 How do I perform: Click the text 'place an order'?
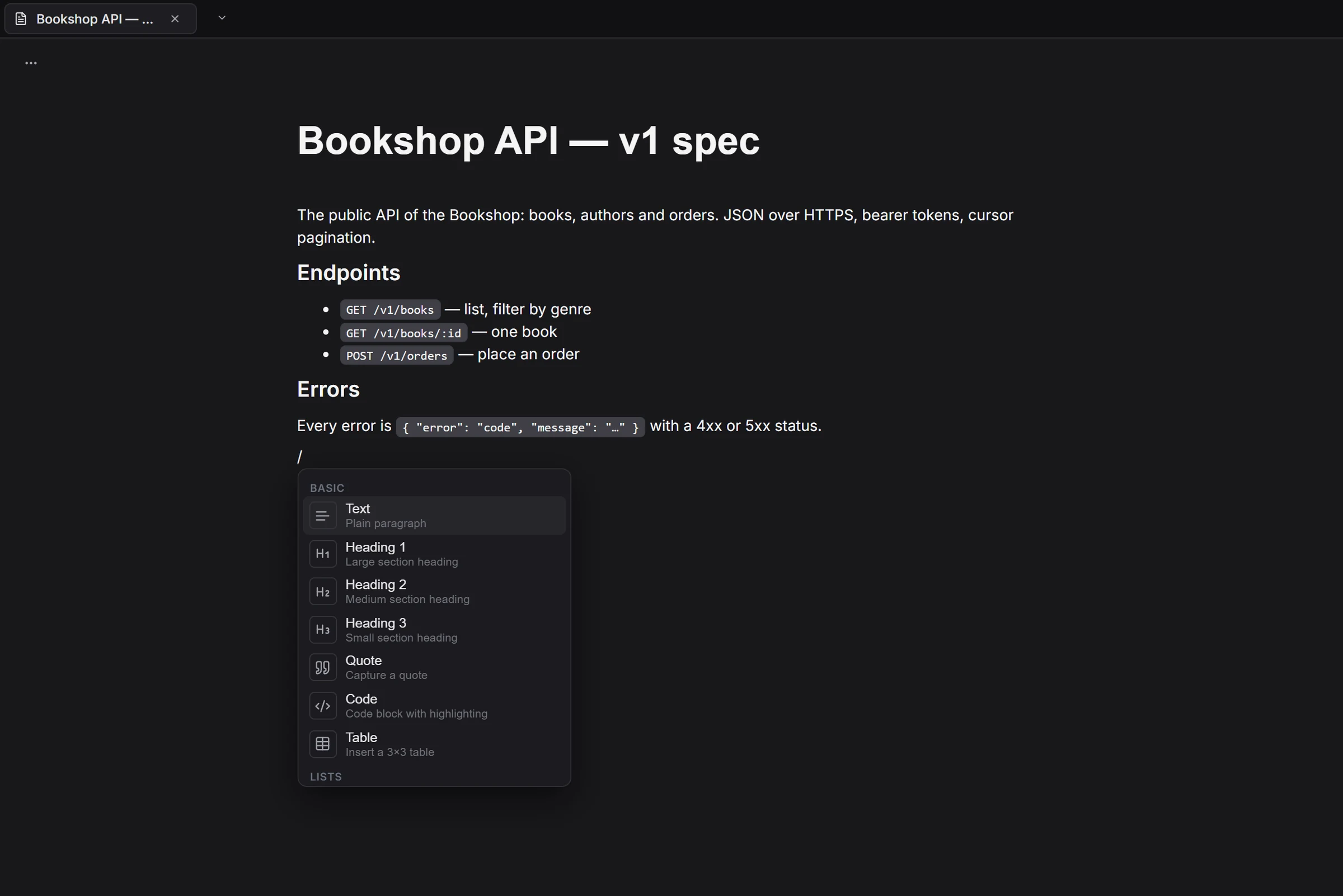(x=528, y=354)
